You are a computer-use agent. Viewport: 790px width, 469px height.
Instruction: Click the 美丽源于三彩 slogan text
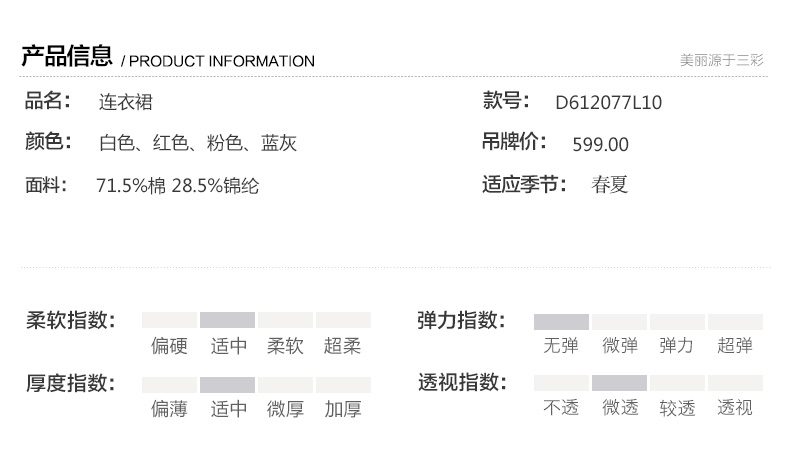point(722,60)
